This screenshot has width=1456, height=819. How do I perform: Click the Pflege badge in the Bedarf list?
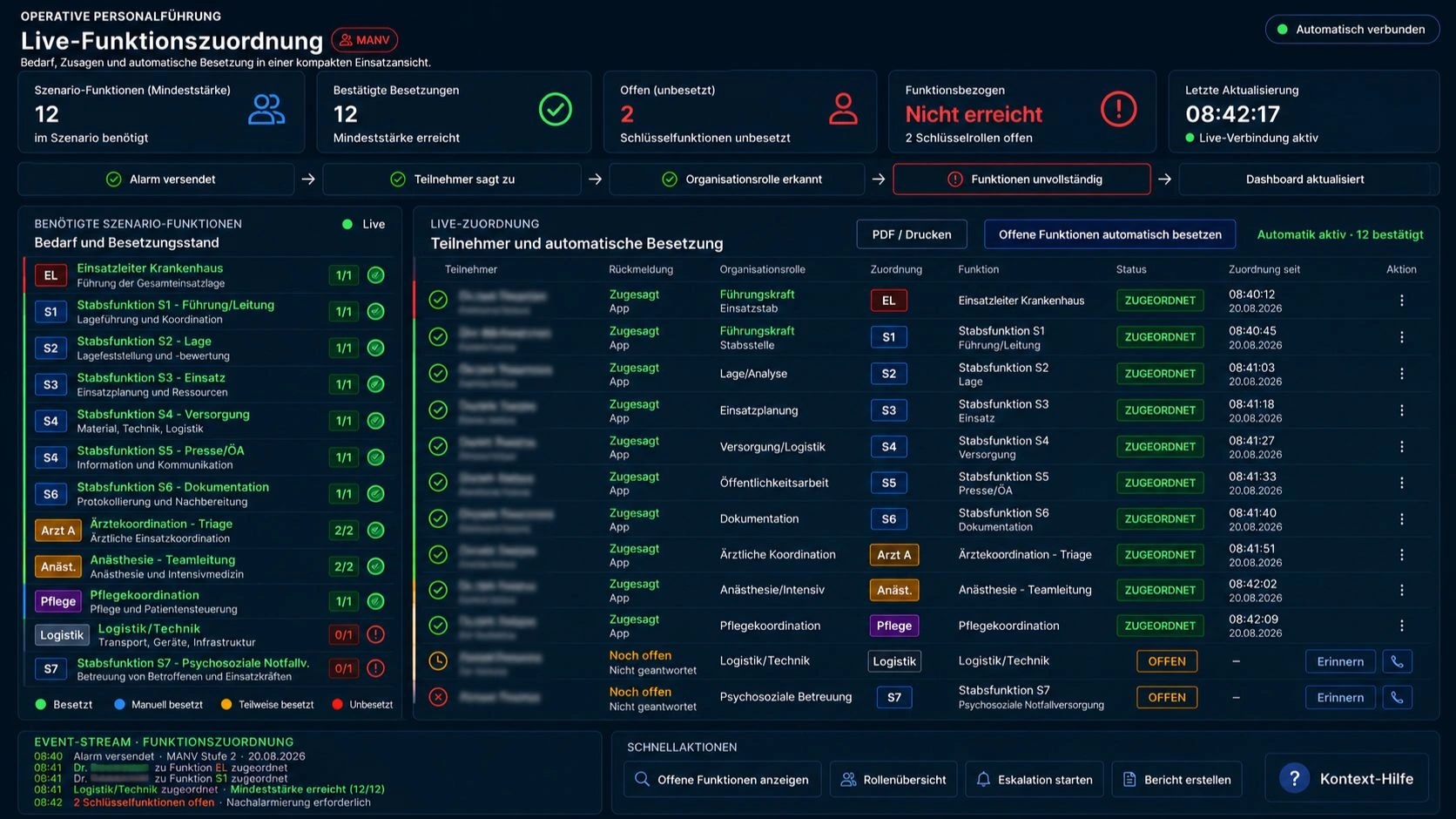point(57,601)
